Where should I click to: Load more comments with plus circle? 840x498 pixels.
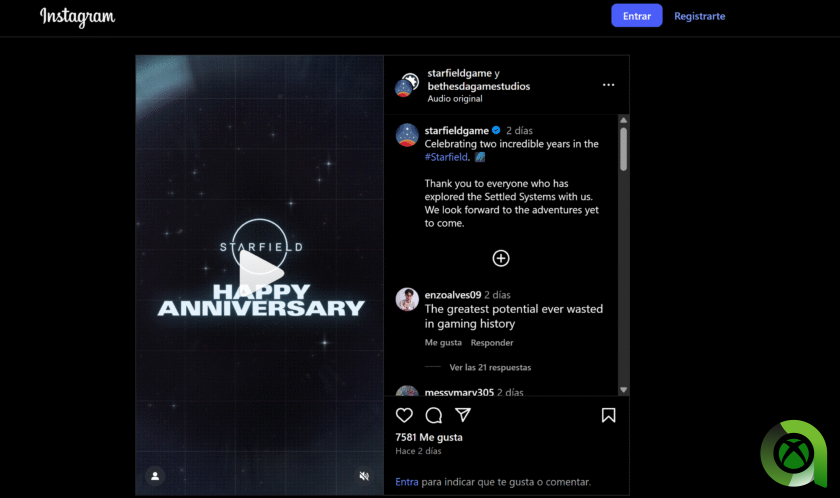pos(501,258)
